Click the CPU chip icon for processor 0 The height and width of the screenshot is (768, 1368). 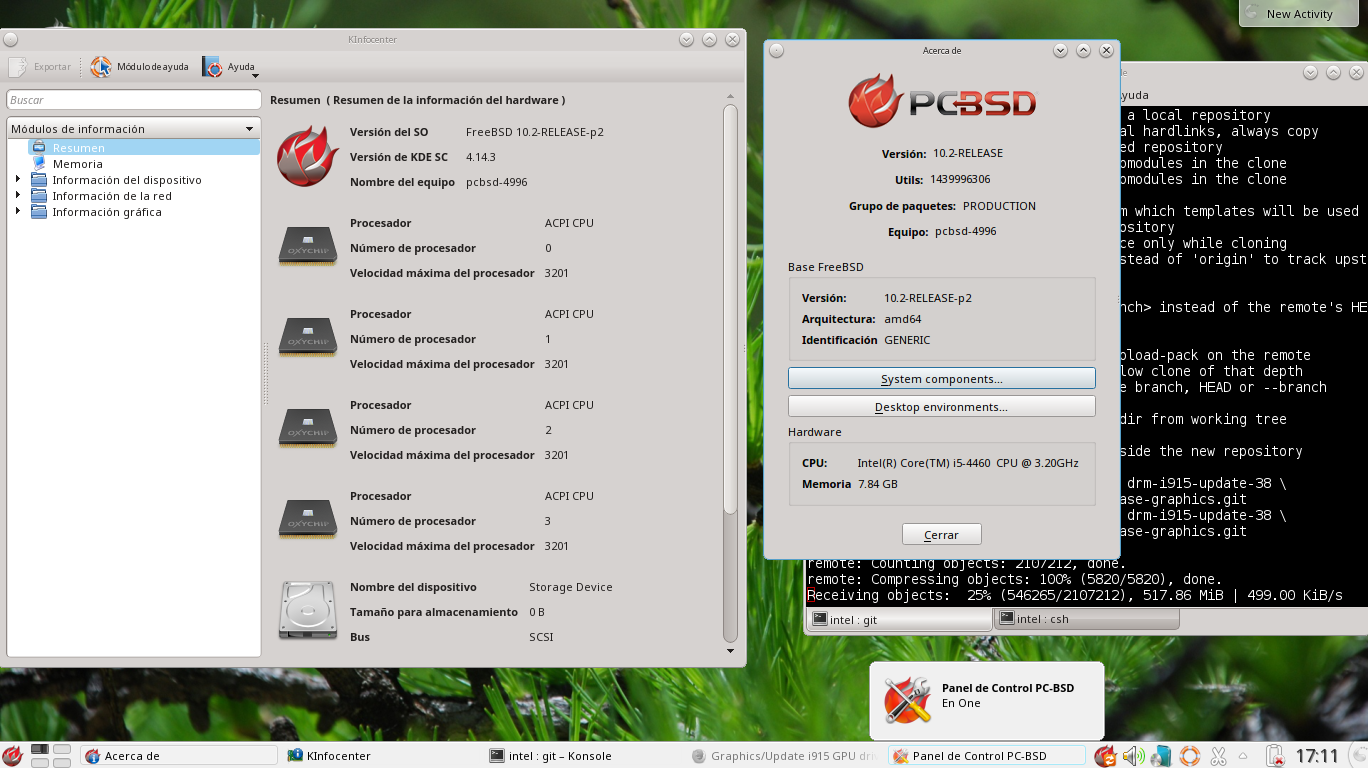(307, 247)
